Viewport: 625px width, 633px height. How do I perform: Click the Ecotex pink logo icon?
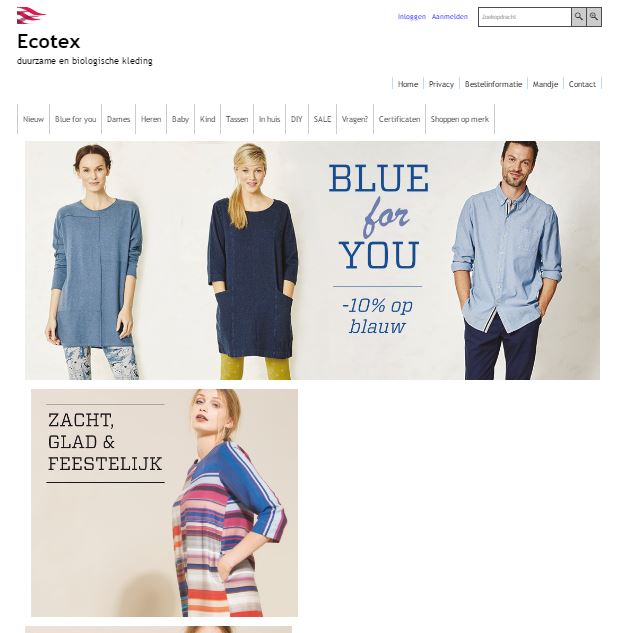tap(31, 15)
